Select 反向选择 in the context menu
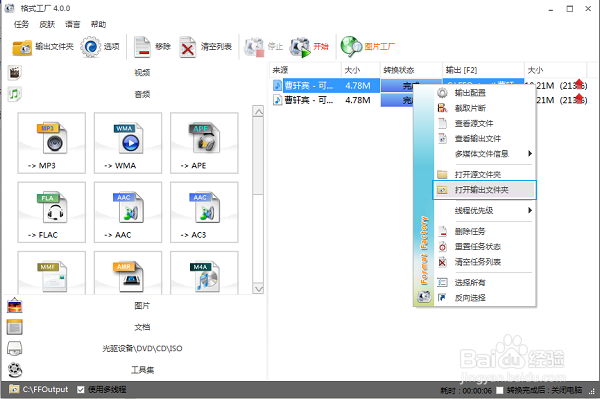This screenshot has width=600, height=399. [484, 298]
